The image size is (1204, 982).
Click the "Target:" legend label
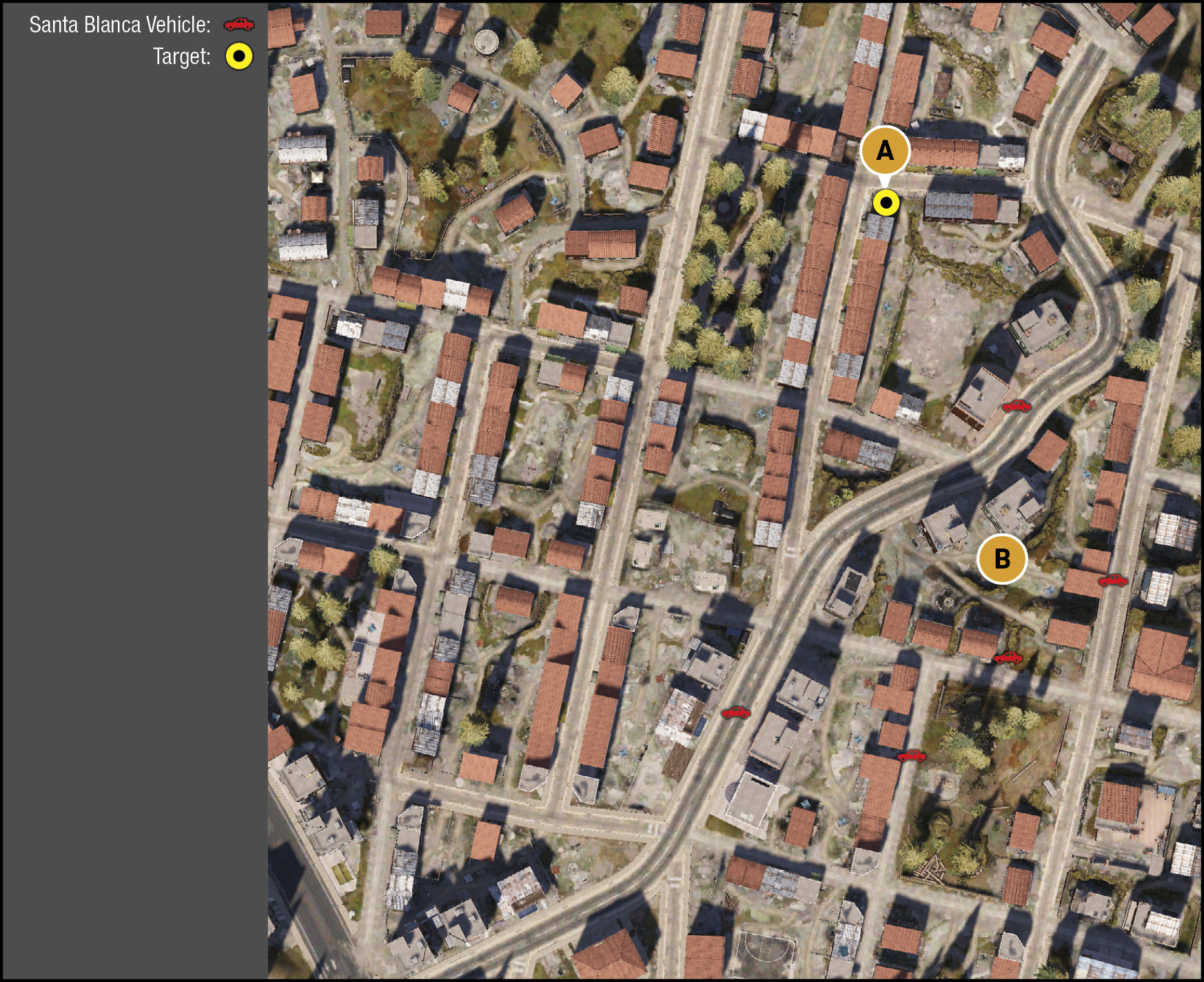[x=182, y=57]
